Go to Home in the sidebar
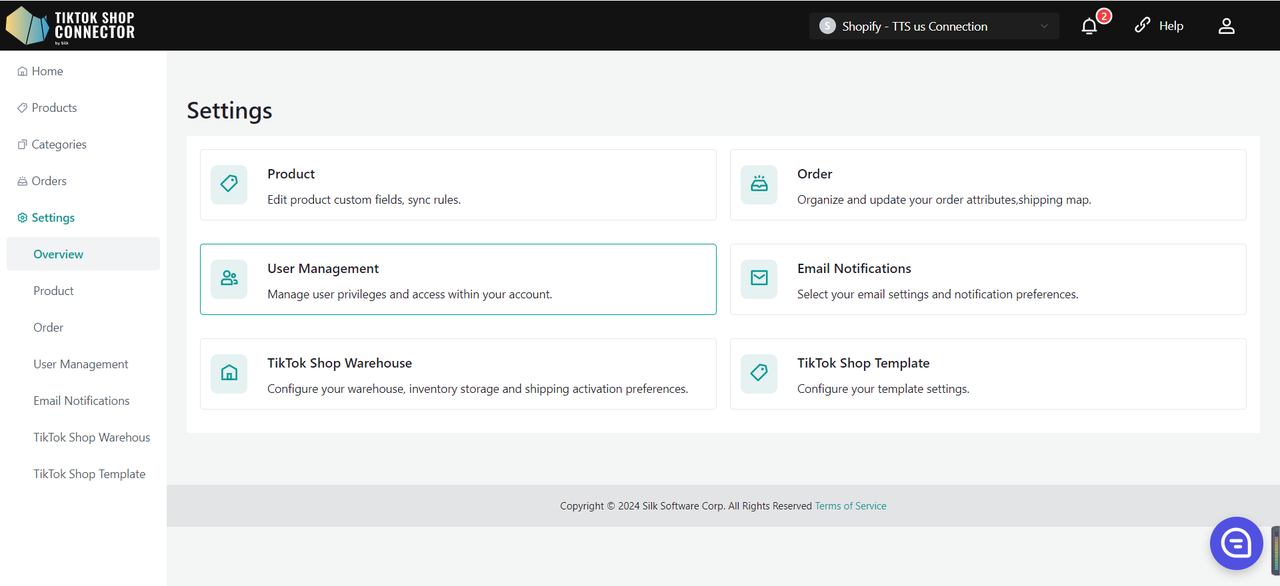Viewport: 1280px width, 586px height. click(46, 71)
